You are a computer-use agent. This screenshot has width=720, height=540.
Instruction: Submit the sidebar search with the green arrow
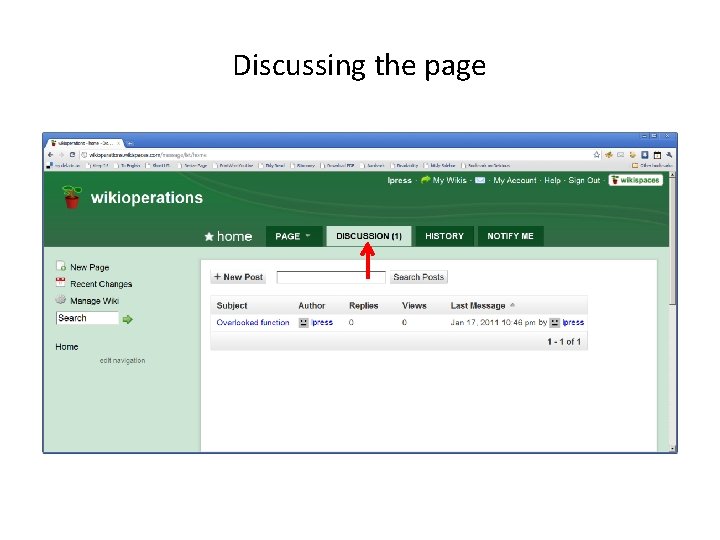128,319
